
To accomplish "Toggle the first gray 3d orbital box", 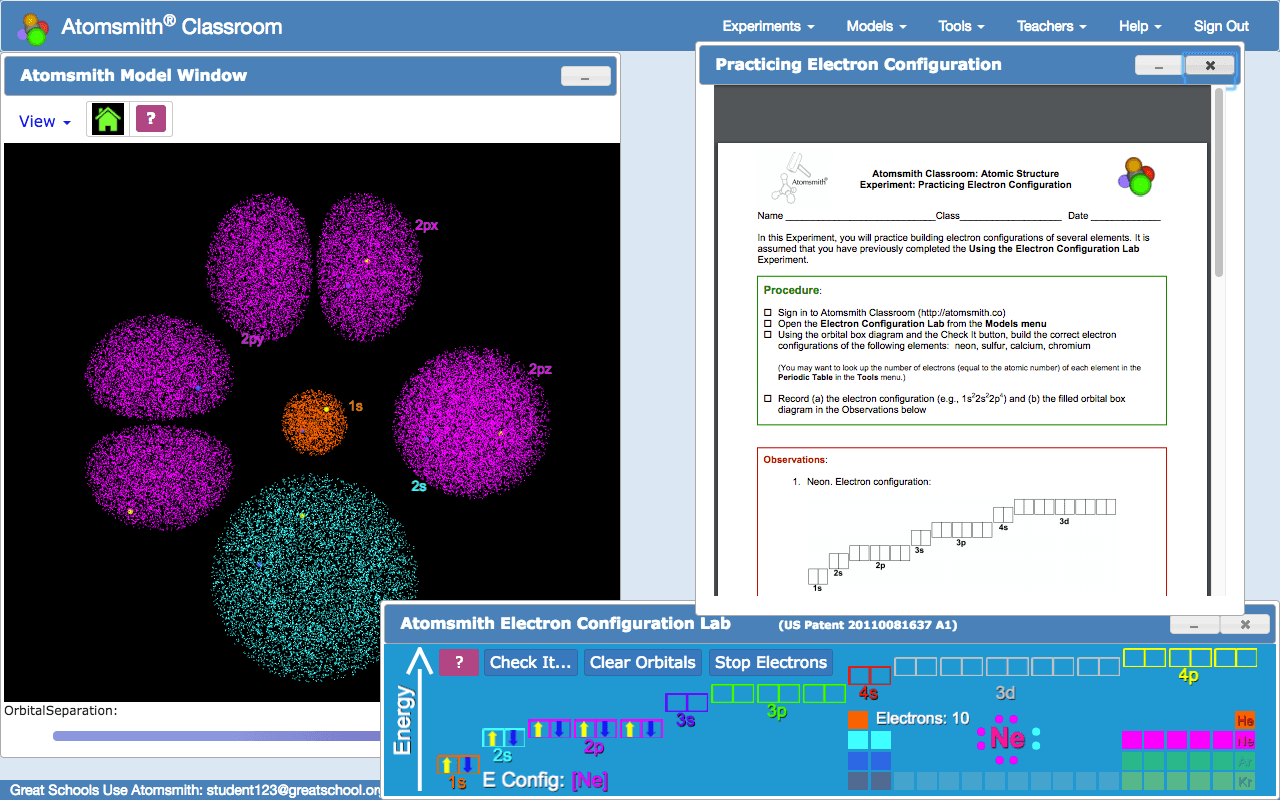I will click(915, 666).
